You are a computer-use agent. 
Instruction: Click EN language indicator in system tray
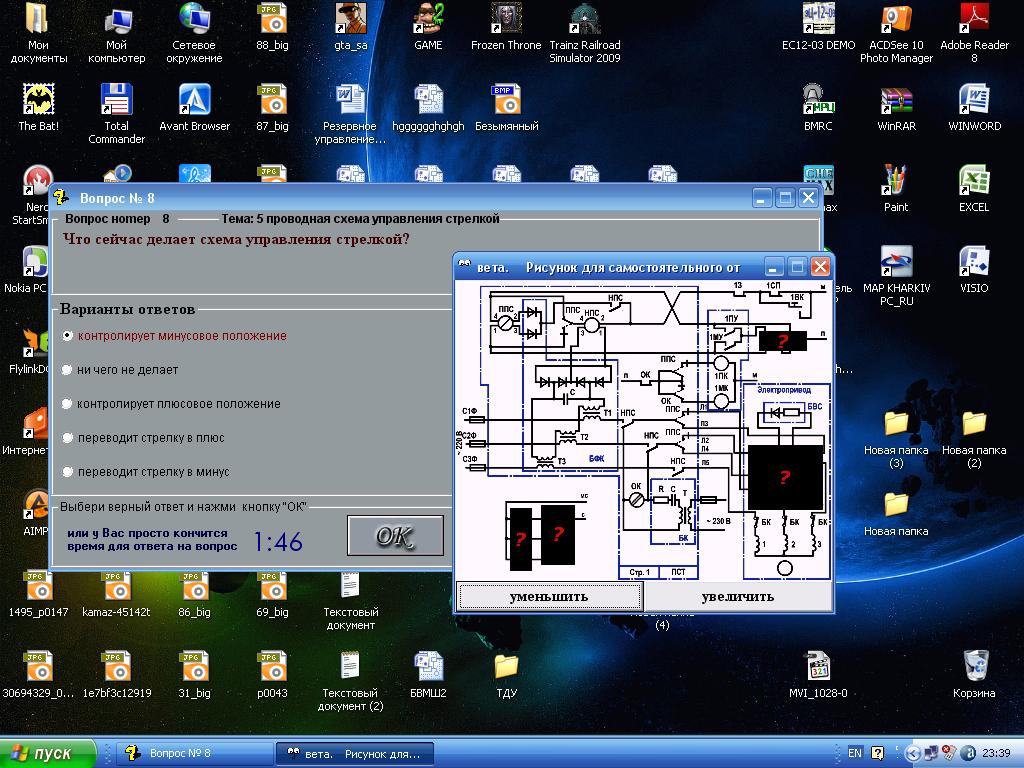855,753
